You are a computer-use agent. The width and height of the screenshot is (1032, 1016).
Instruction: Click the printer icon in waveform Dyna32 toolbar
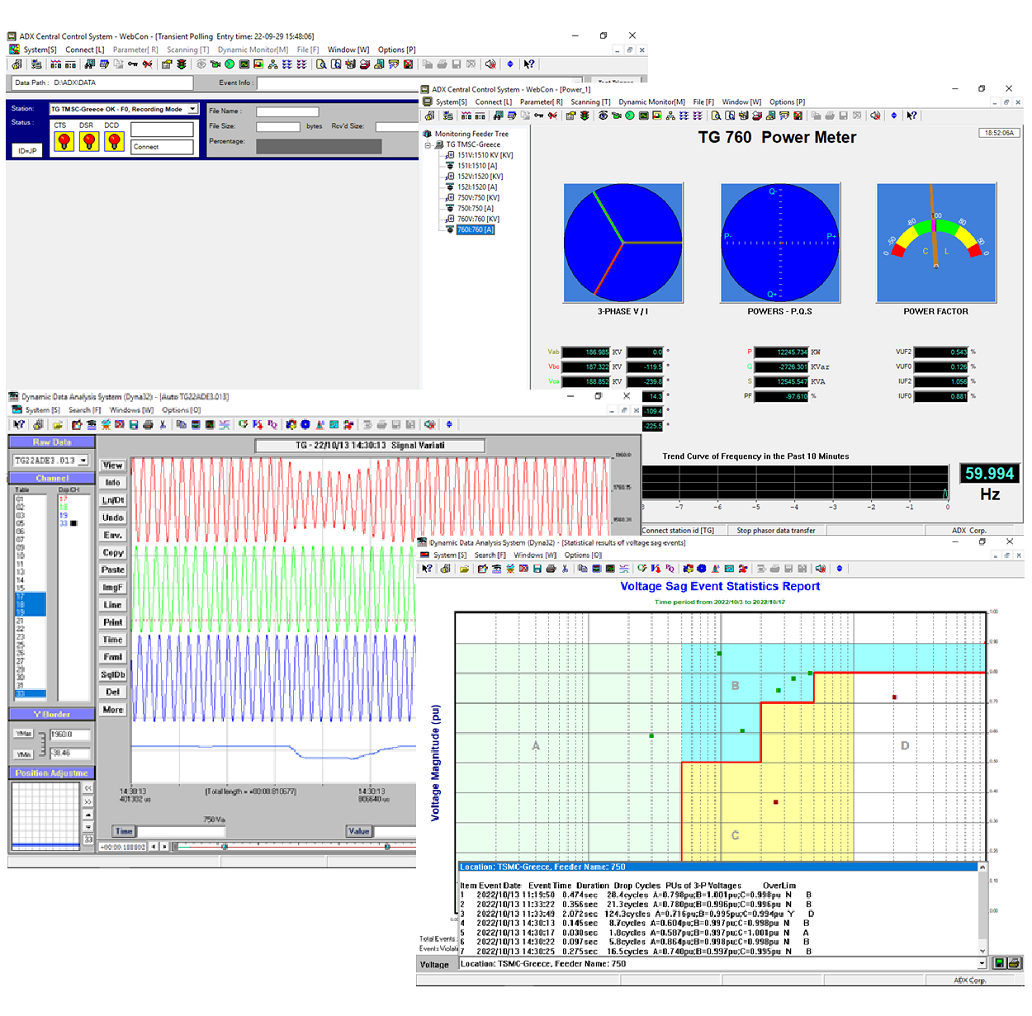[x=148, y=424]
